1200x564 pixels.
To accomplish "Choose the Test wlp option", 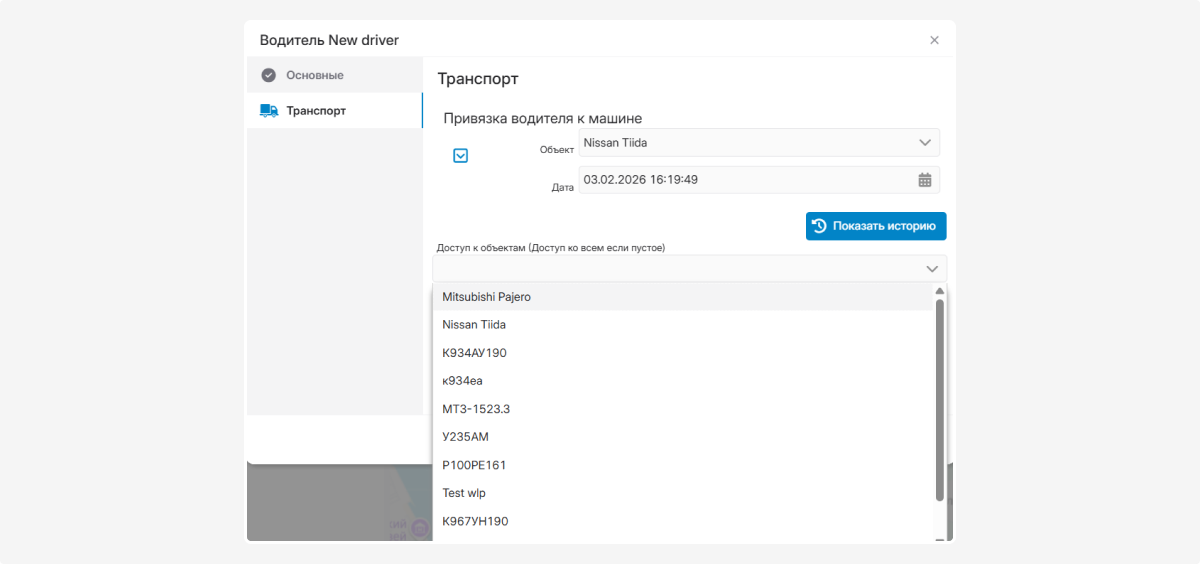I will [464, 493].
